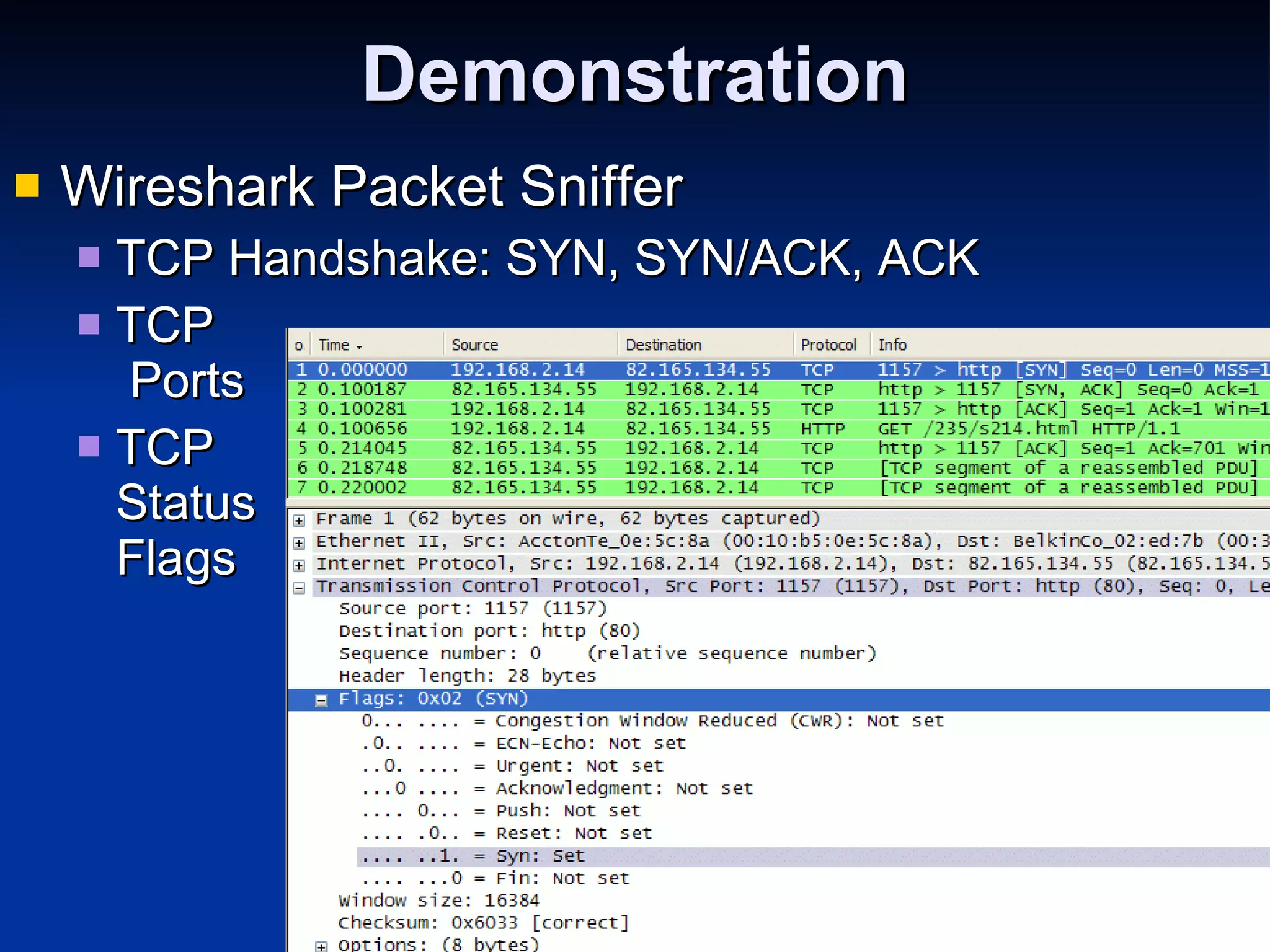Viewport: 1270px width, 952px height.
Task: Select the Checksum: 0x6033 [correct] line
Action: [484, 923]
